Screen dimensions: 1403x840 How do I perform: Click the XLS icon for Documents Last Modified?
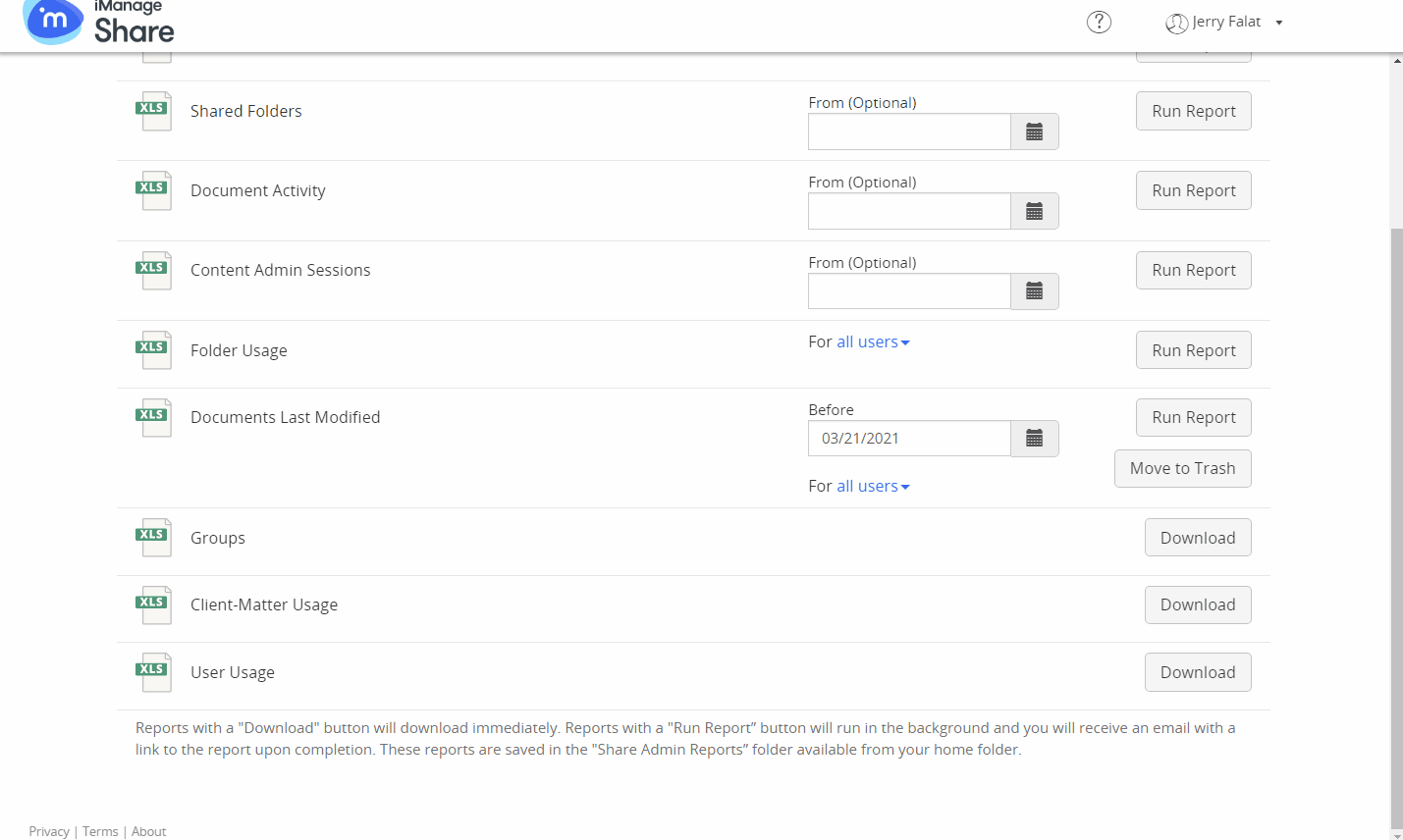[x=153, y=417]
